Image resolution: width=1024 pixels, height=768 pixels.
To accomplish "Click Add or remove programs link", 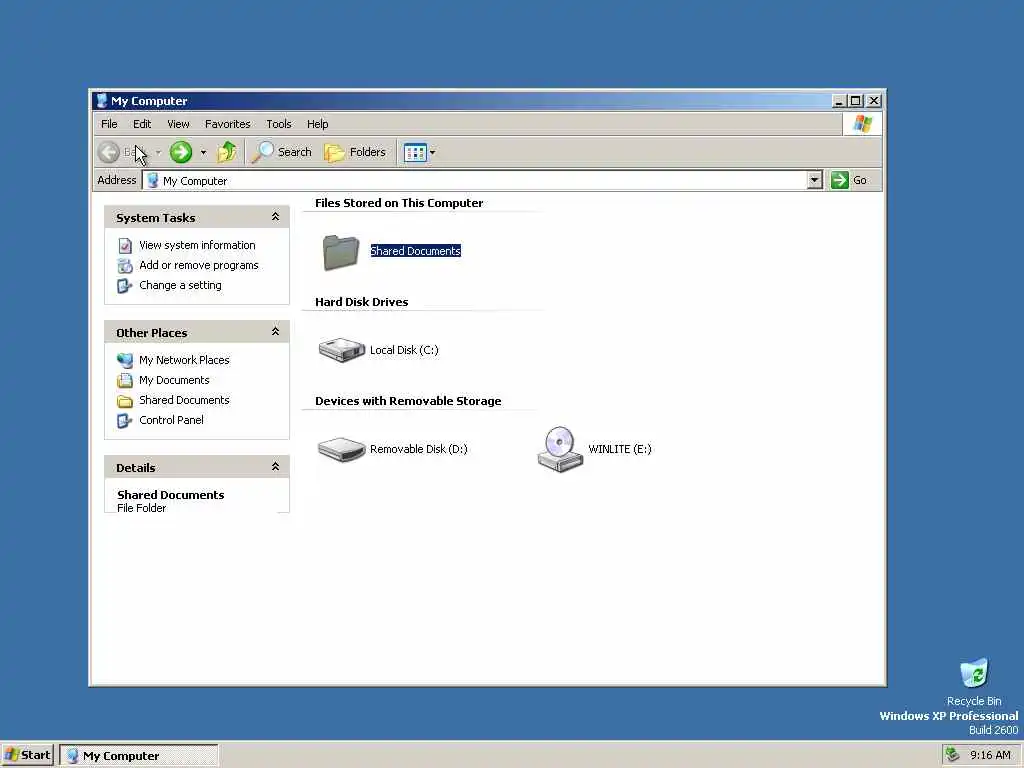I will [199, 265].
